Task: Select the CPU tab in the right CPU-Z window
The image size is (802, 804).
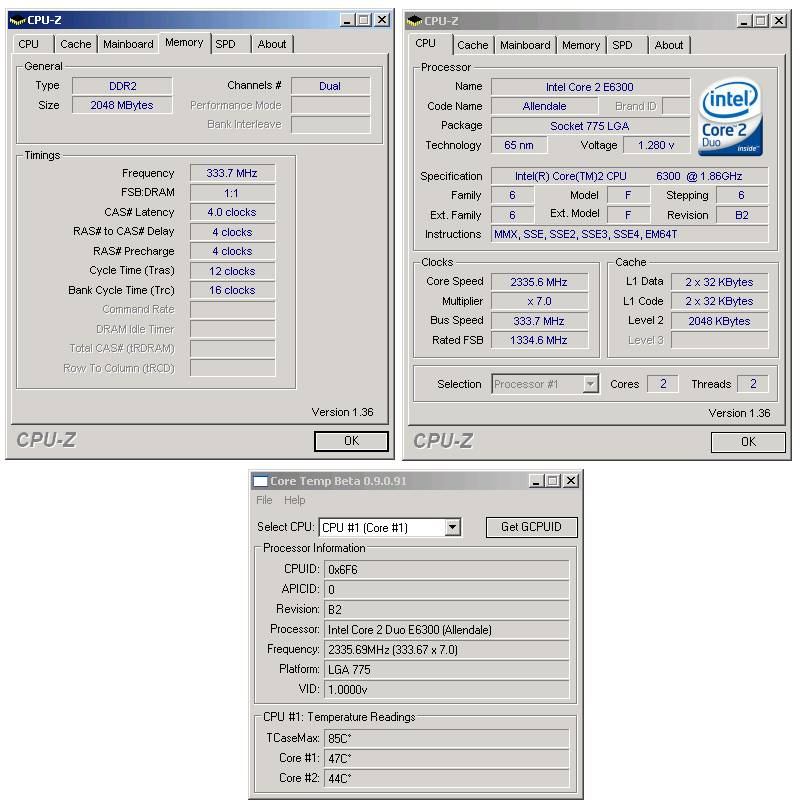Action: [x=426, y=43]
